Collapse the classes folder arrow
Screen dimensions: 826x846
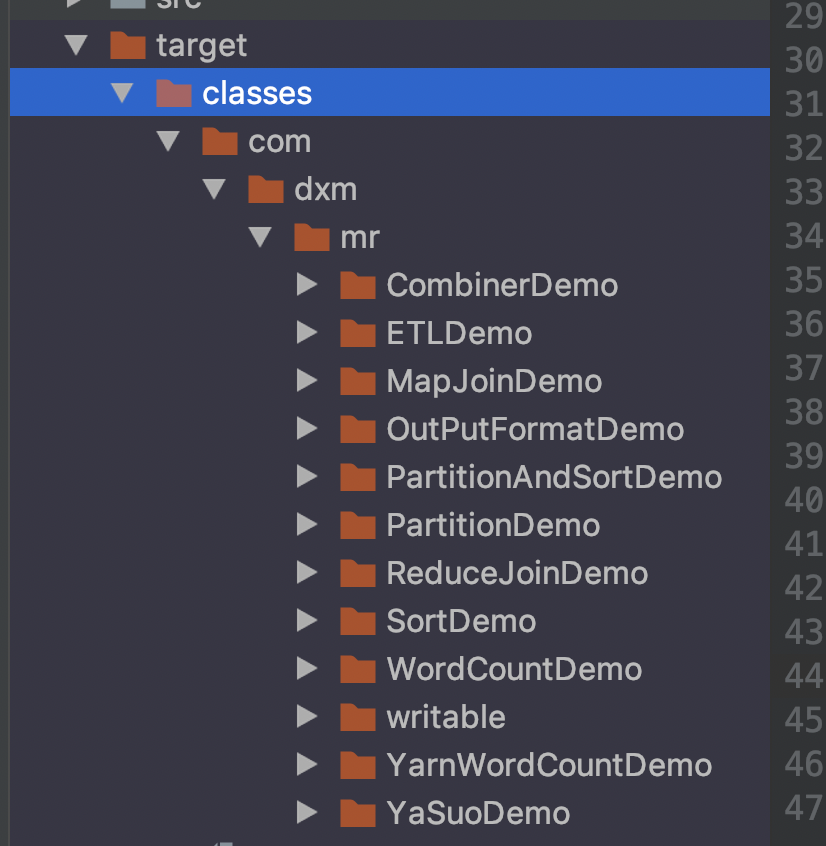[x=122, y=94]
